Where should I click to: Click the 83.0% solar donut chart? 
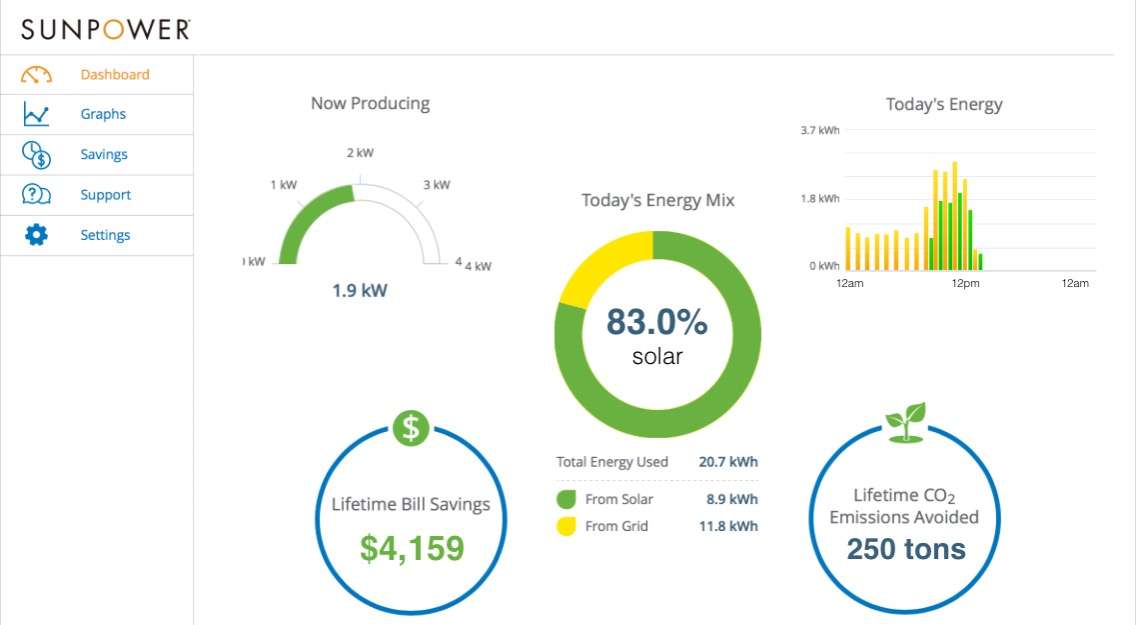657,334
